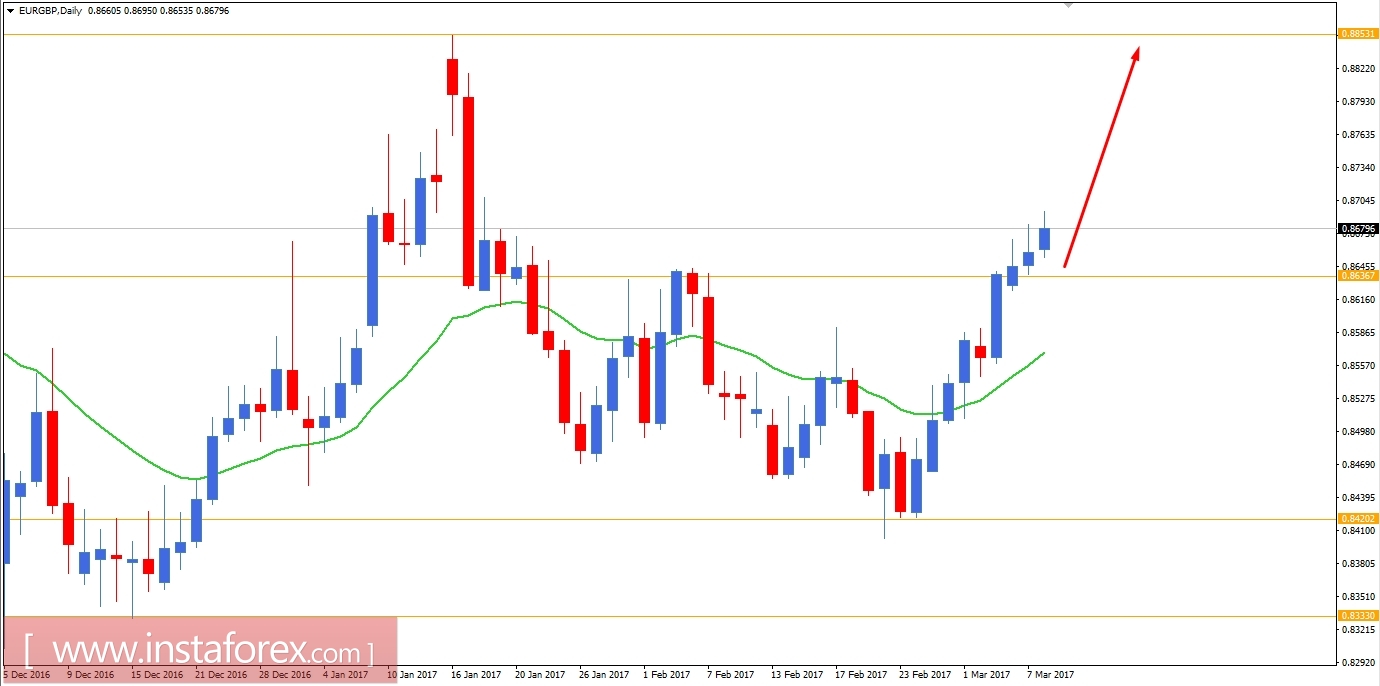Open the EURGBP chart symbol dropdown arrow
Screen dimensions: 1380x686
pos(8,11)
